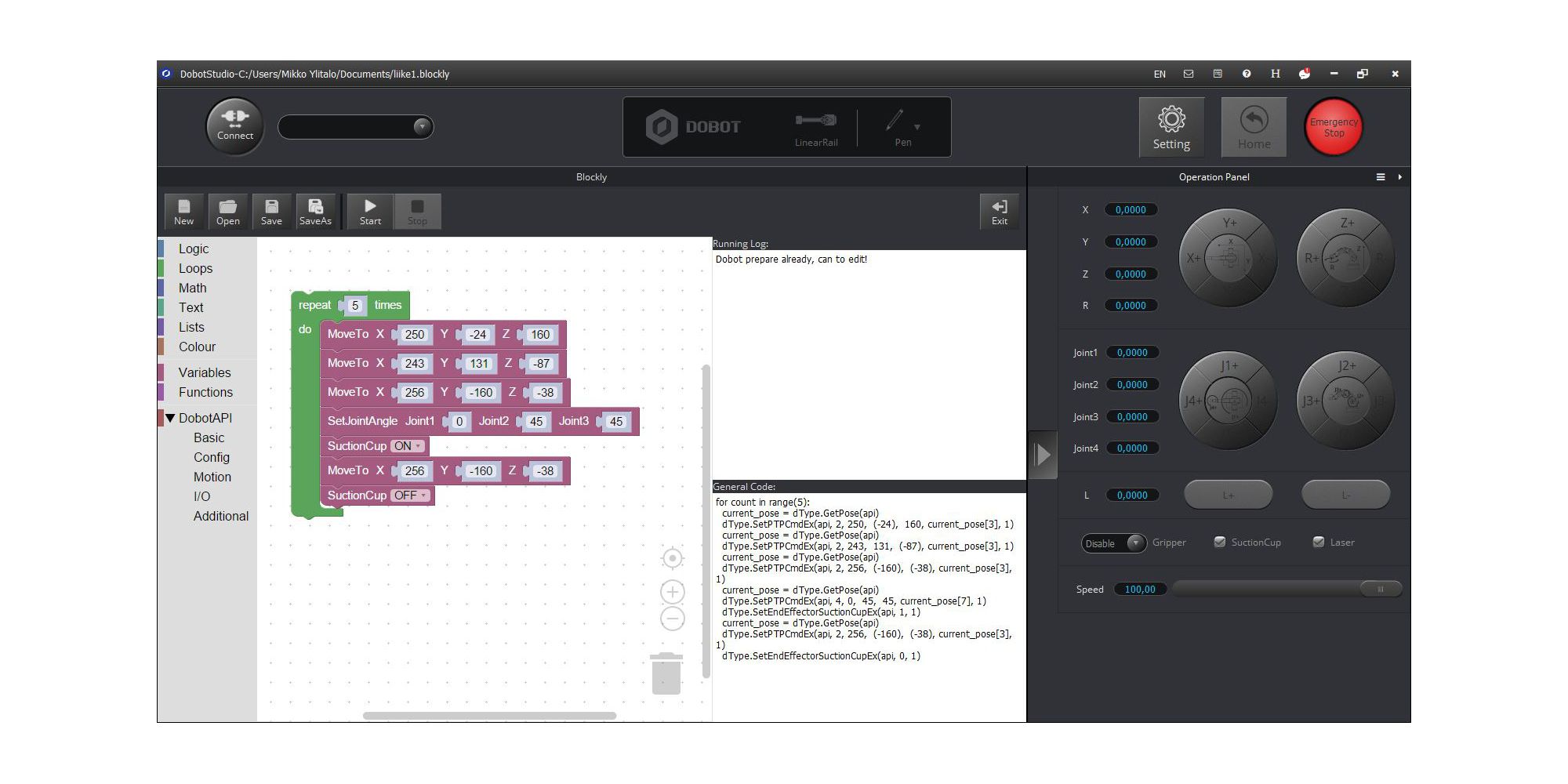The image size is (1568, 784).
Task: Open the Pen end-effector dropdown
Action: point(916,127)
